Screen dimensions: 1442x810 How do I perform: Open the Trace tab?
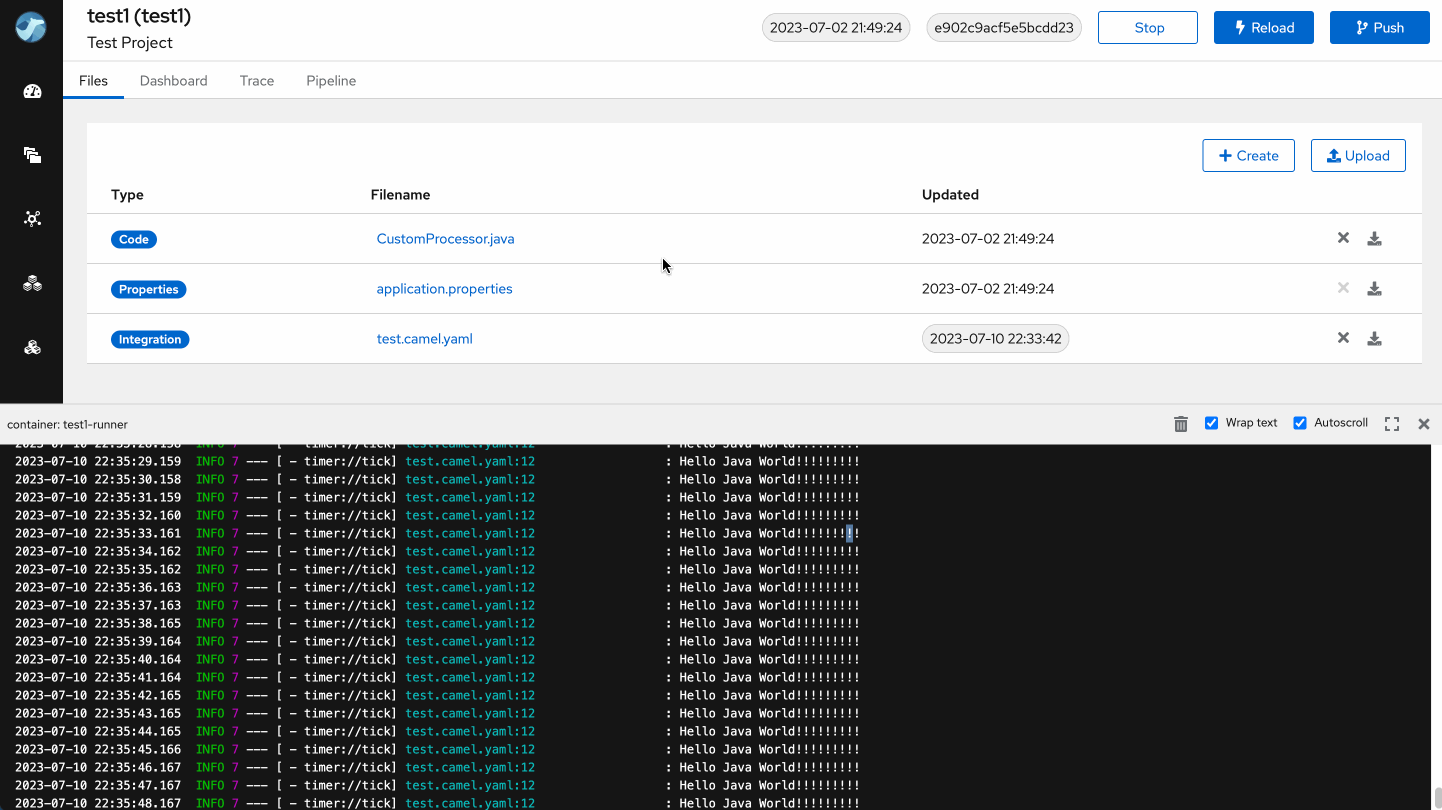point(257,81)
